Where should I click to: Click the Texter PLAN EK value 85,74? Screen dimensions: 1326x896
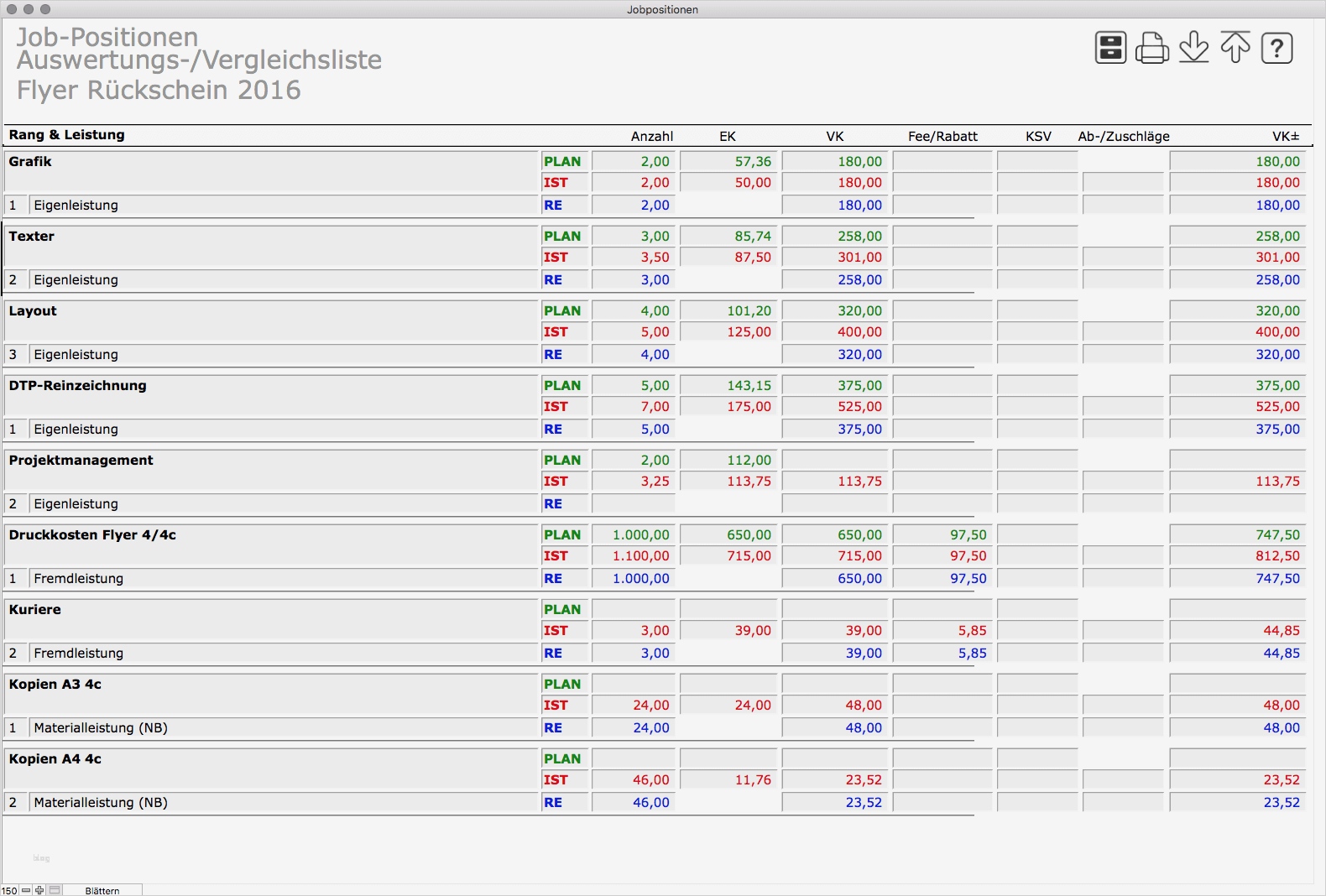[x=728, y=236]
